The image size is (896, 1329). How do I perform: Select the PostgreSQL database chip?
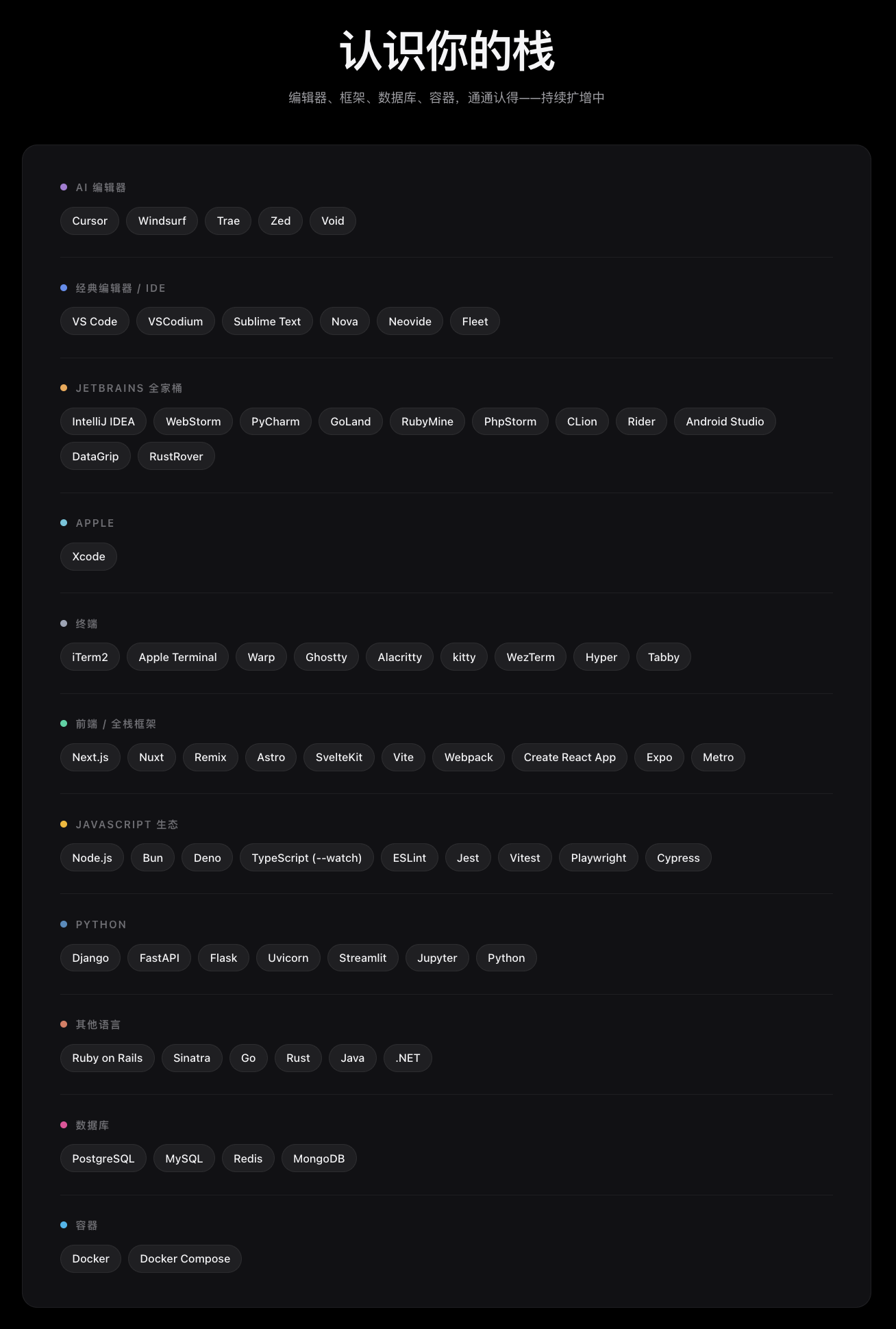[103, 1158]
